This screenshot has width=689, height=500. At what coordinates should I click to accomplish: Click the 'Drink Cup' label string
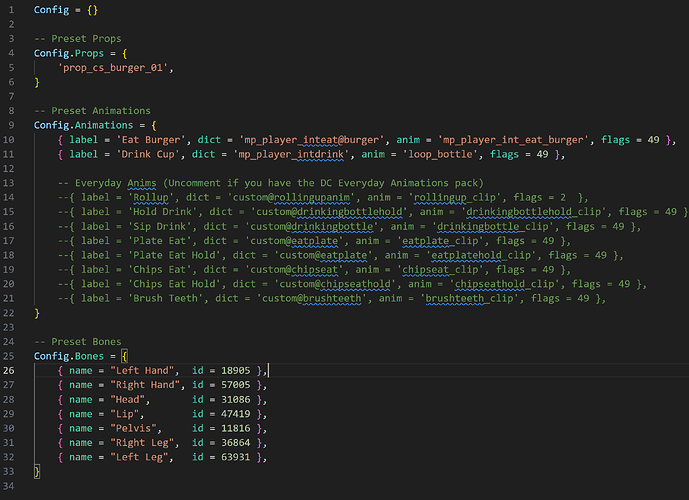148,154
